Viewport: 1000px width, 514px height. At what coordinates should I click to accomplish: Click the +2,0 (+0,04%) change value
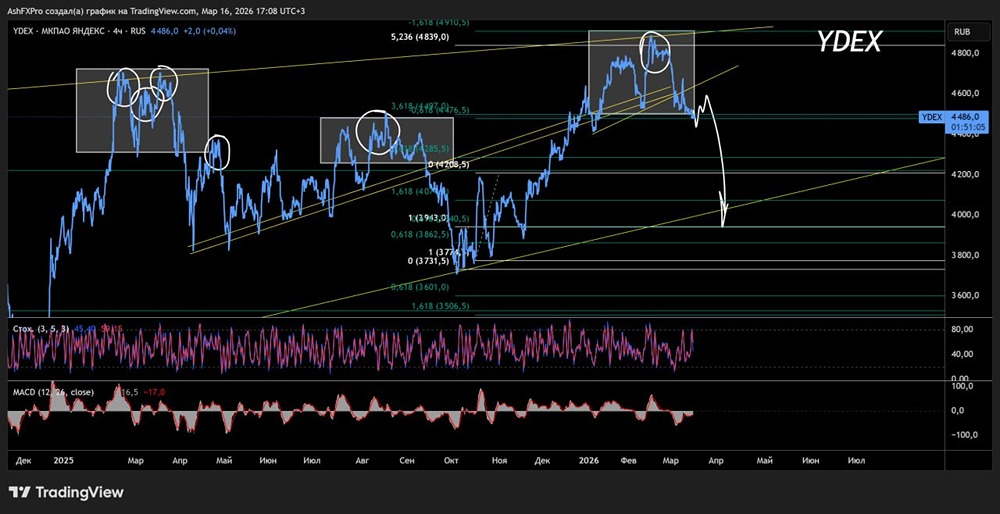click(x=210, y=31)
